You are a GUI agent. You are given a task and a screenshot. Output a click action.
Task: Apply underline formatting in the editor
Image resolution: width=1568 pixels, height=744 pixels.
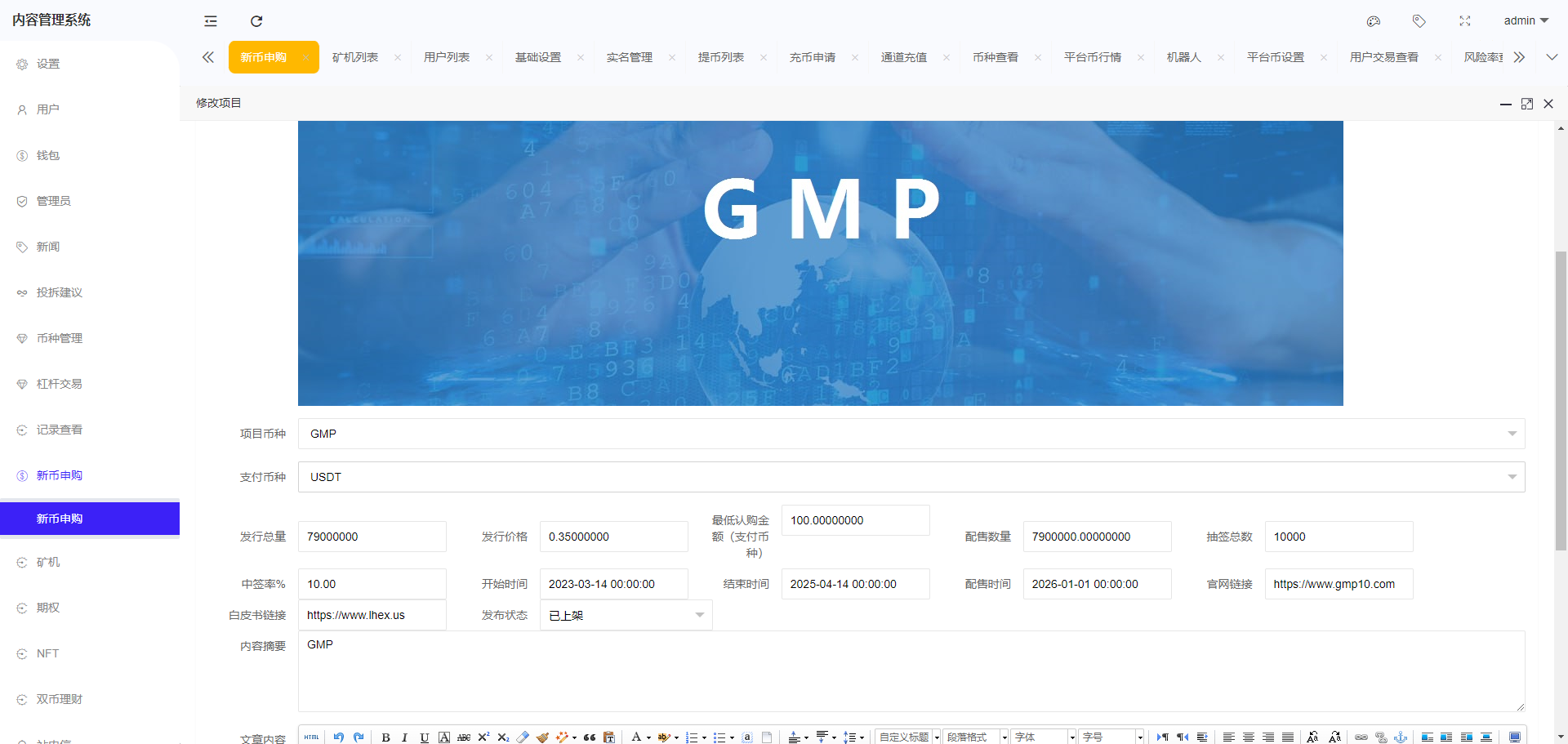coord(424,737)
